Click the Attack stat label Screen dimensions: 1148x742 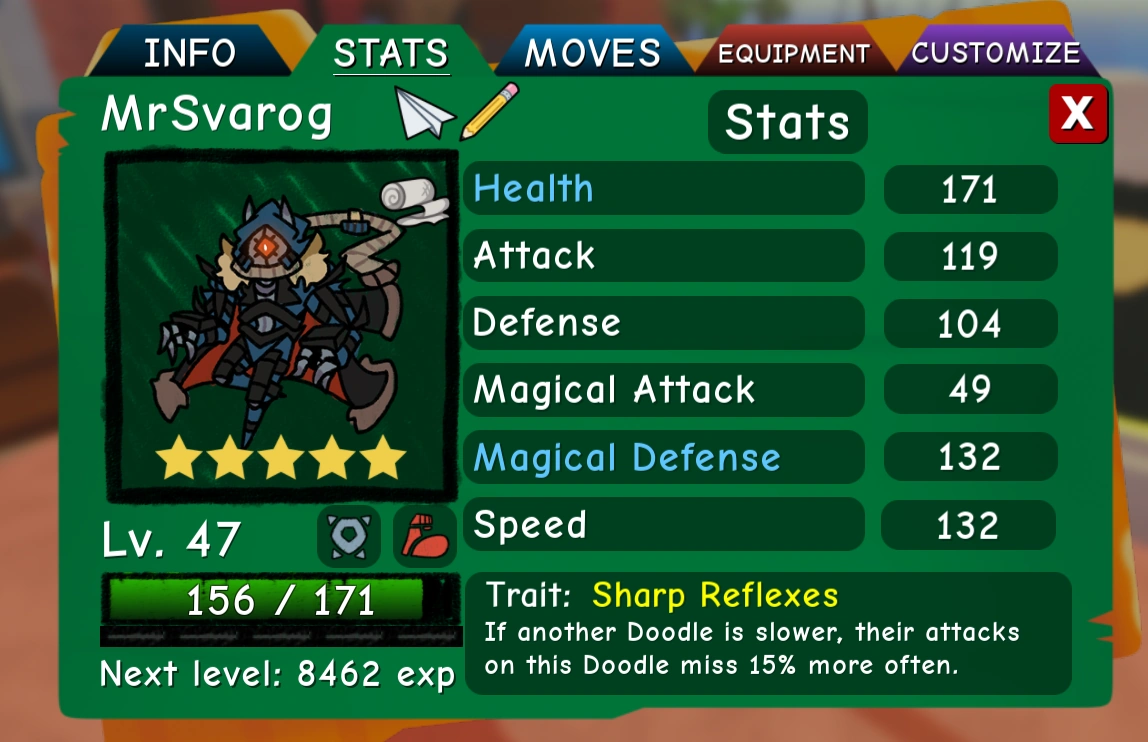[x=534, y=256]
